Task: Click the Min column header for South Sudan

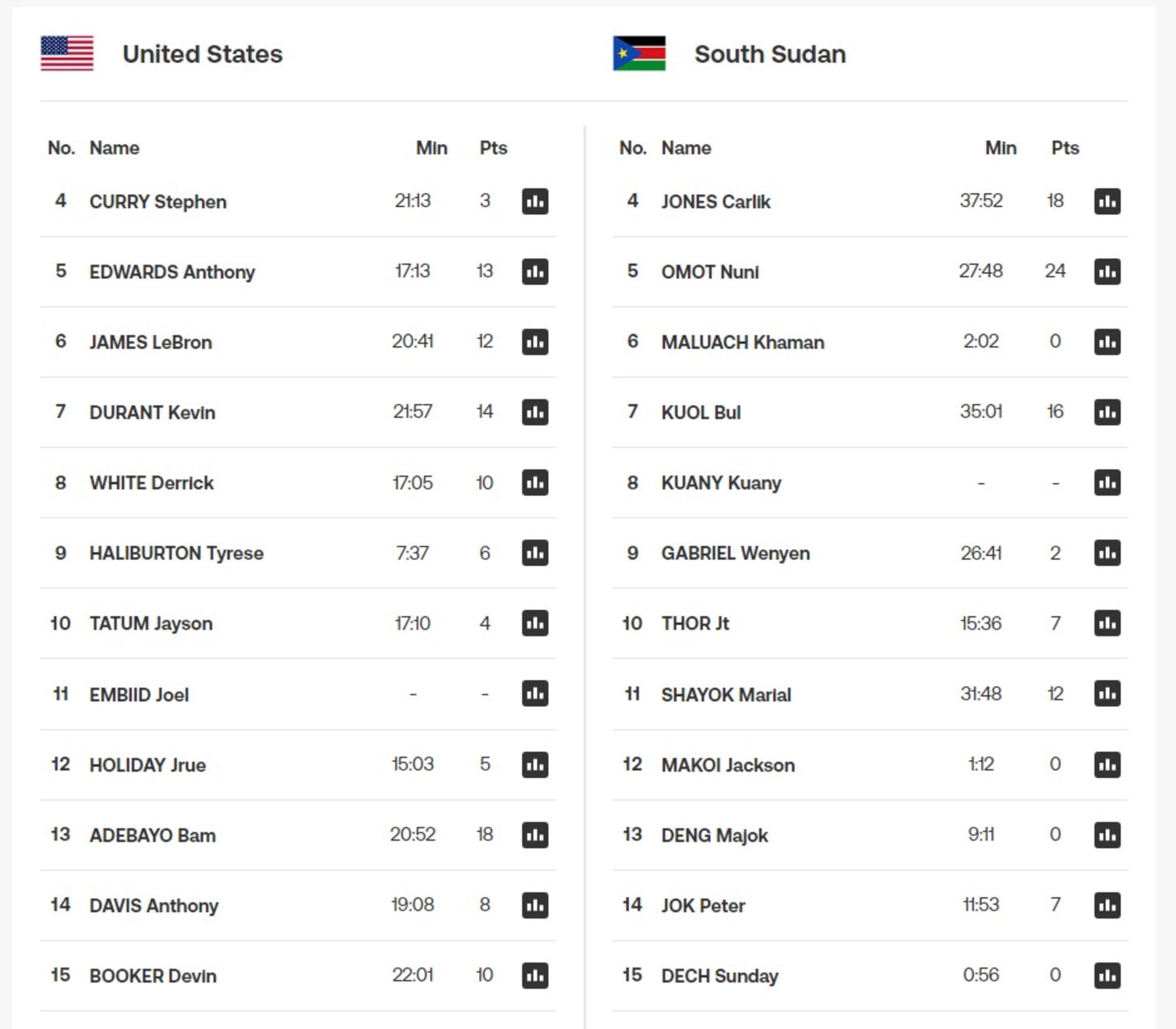Action: click(x=1000, y=148)
